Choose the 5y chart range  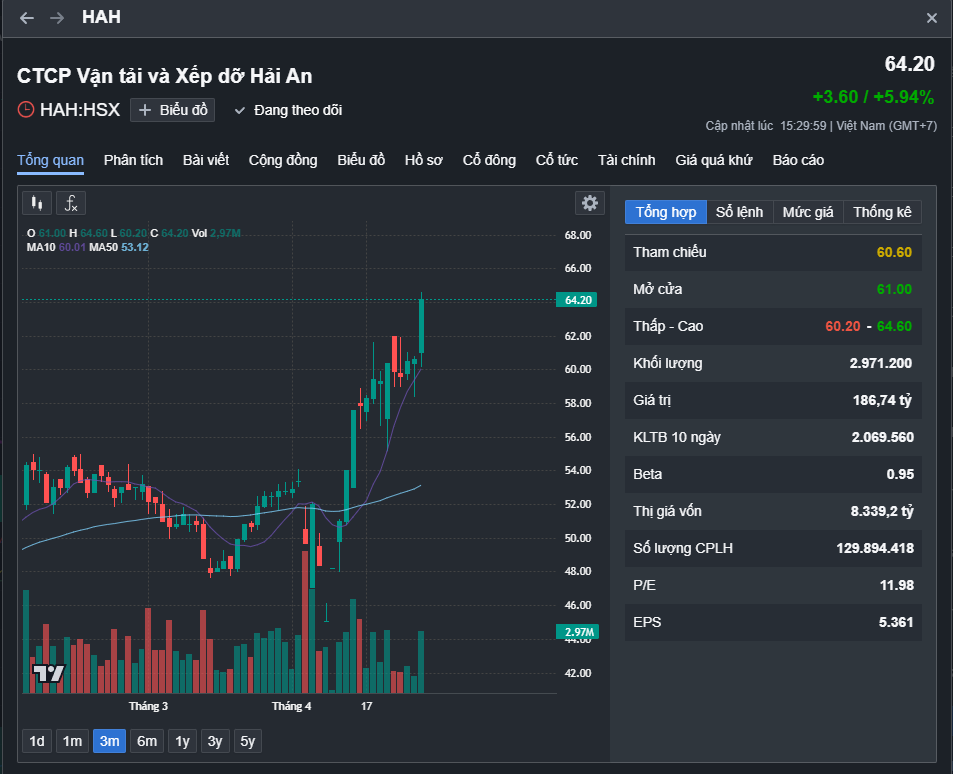click(x=247, y=741)
